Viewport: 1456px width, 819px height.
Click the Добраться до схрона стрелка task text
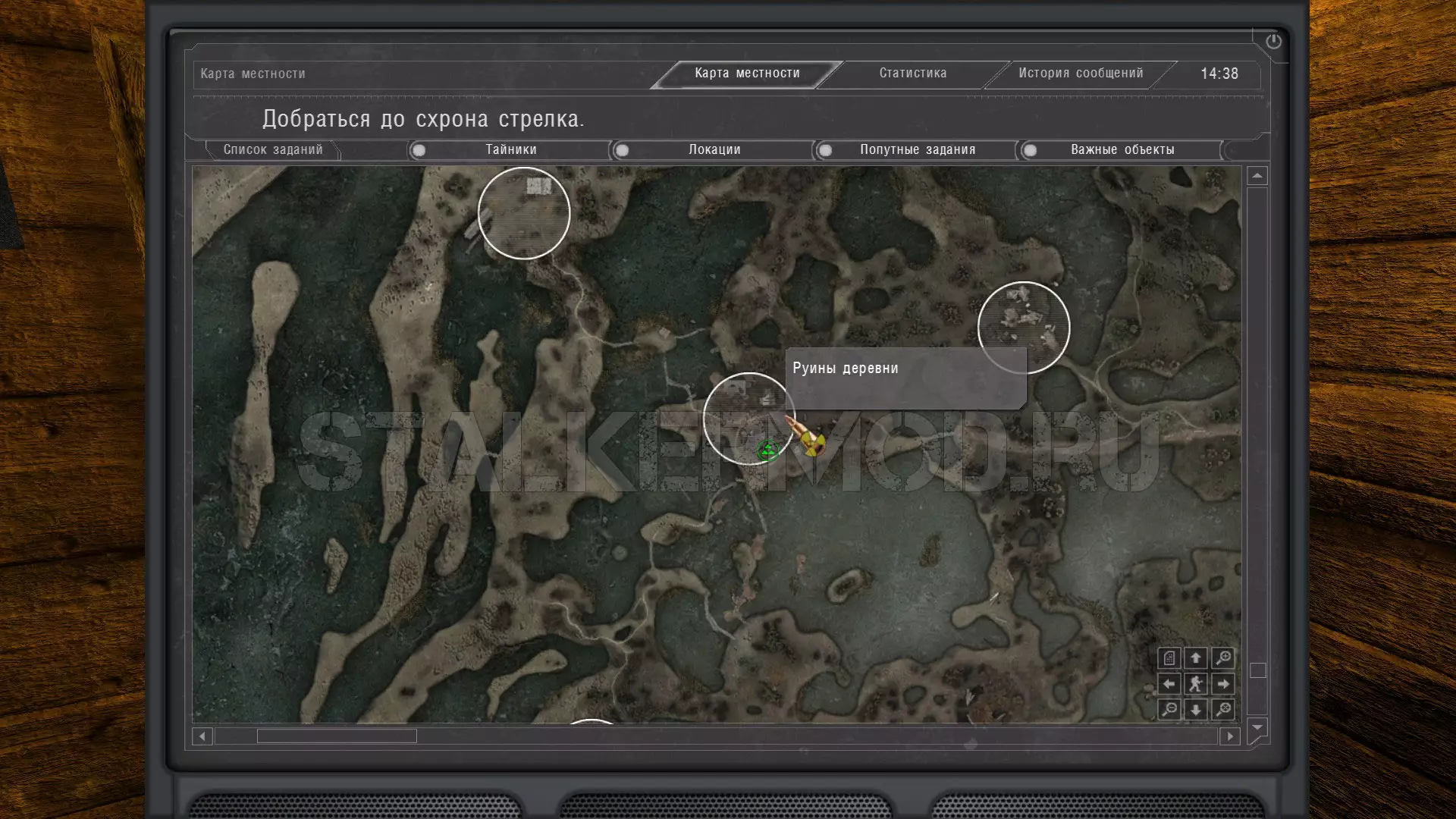pyautogui.click(x=423, y=119)
